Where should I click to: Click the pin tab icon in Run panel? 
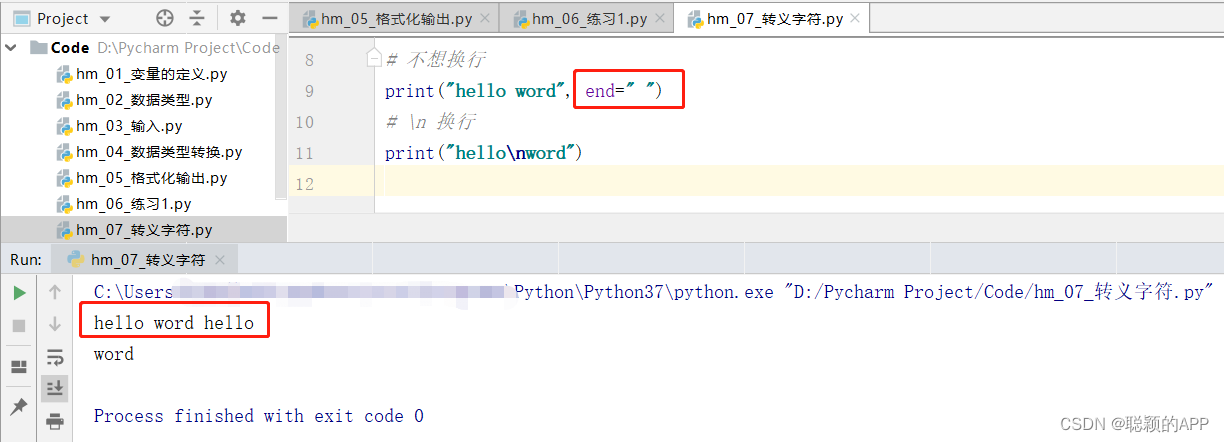(19, 406)
